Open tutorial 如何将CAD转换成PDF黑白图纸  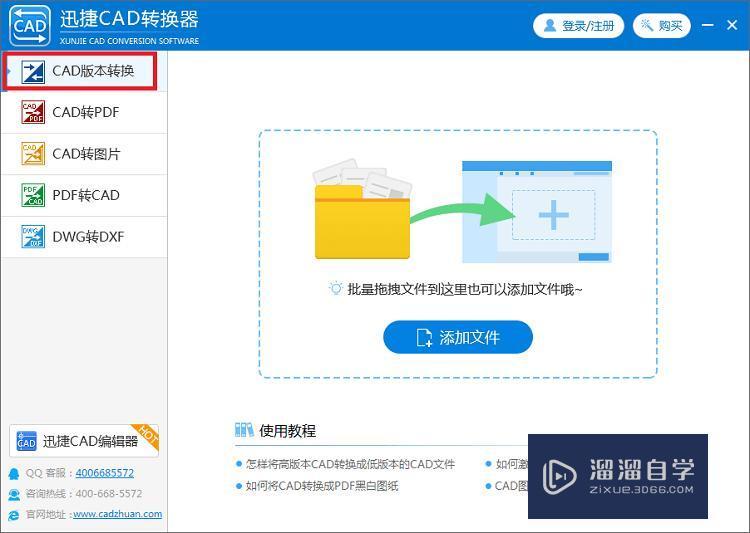(x=322, y=486)
